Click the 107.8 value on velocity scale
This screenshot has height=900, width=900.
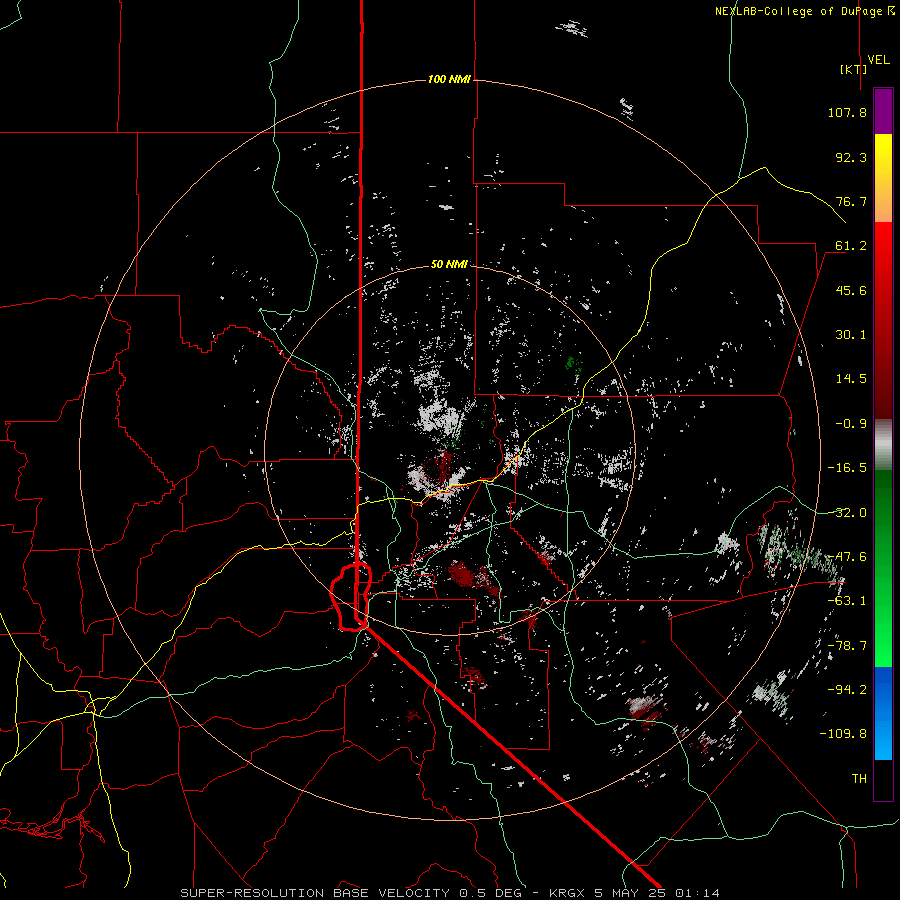tap(847, 112)
